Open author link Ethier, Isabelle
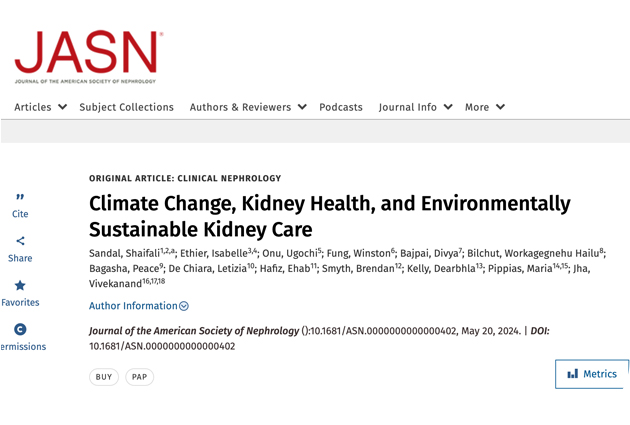This screenshot has width=630, height=425. click(x=214, y=254)
